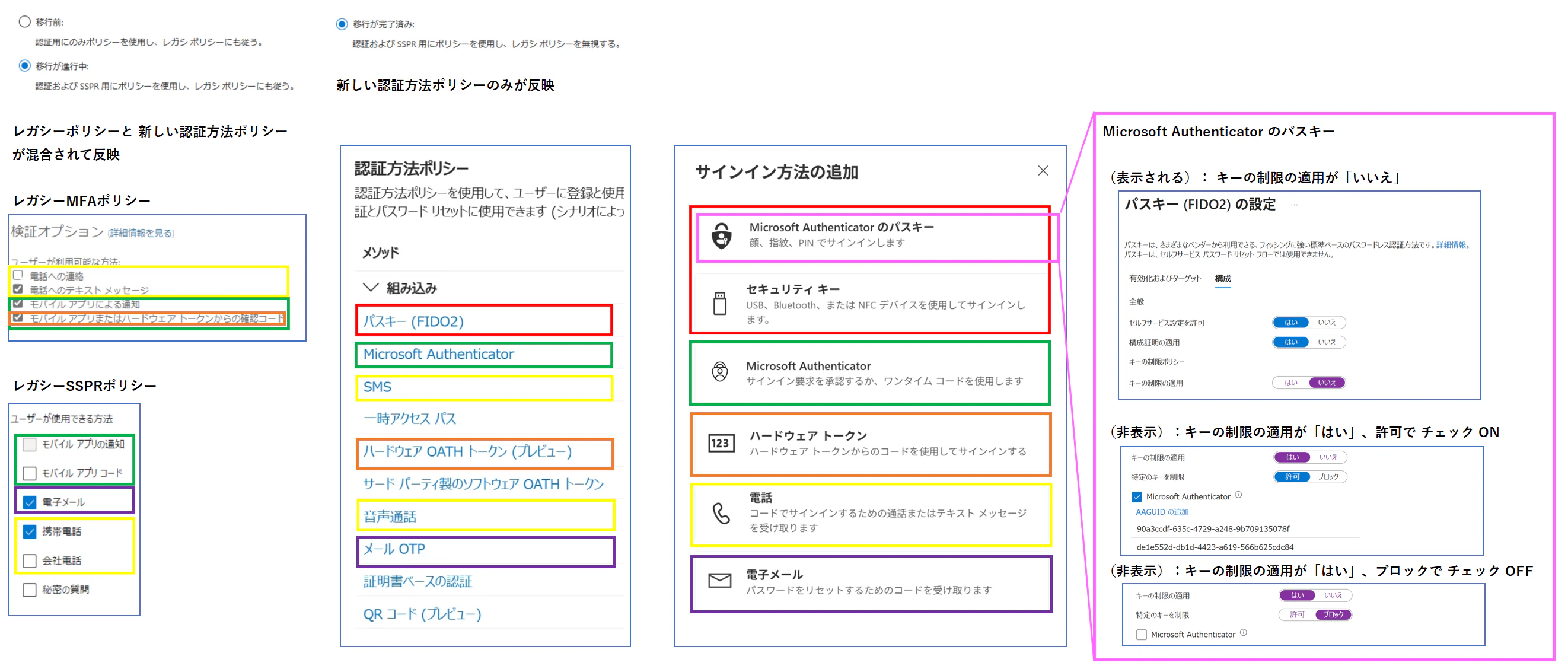The height and width of the screenshot is (669, 1568).
Task: Switch to the 構成 tab
Action: [x=1222, y=278]
